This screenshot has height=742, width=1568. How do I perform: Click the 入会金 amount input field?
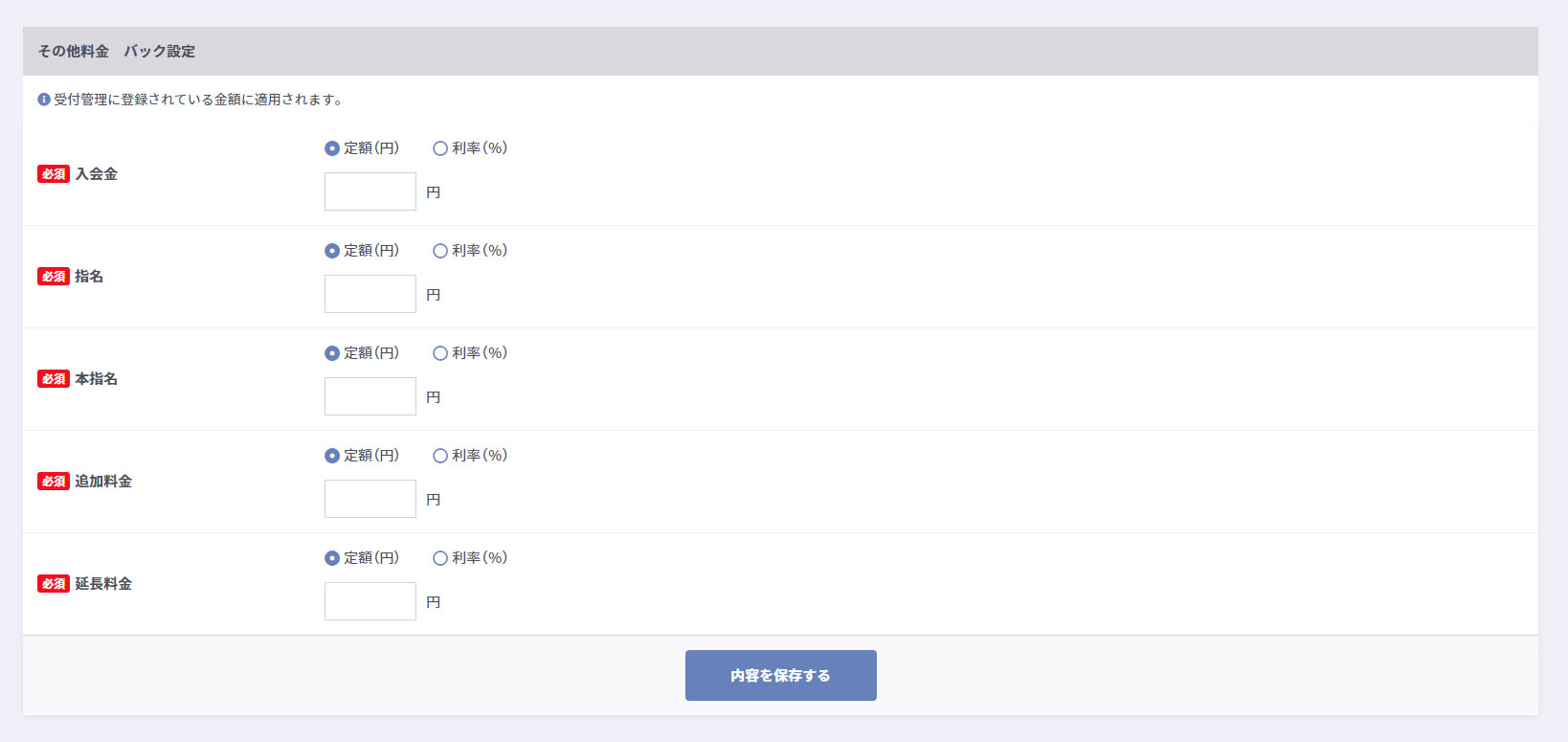(x=370, y=191)
